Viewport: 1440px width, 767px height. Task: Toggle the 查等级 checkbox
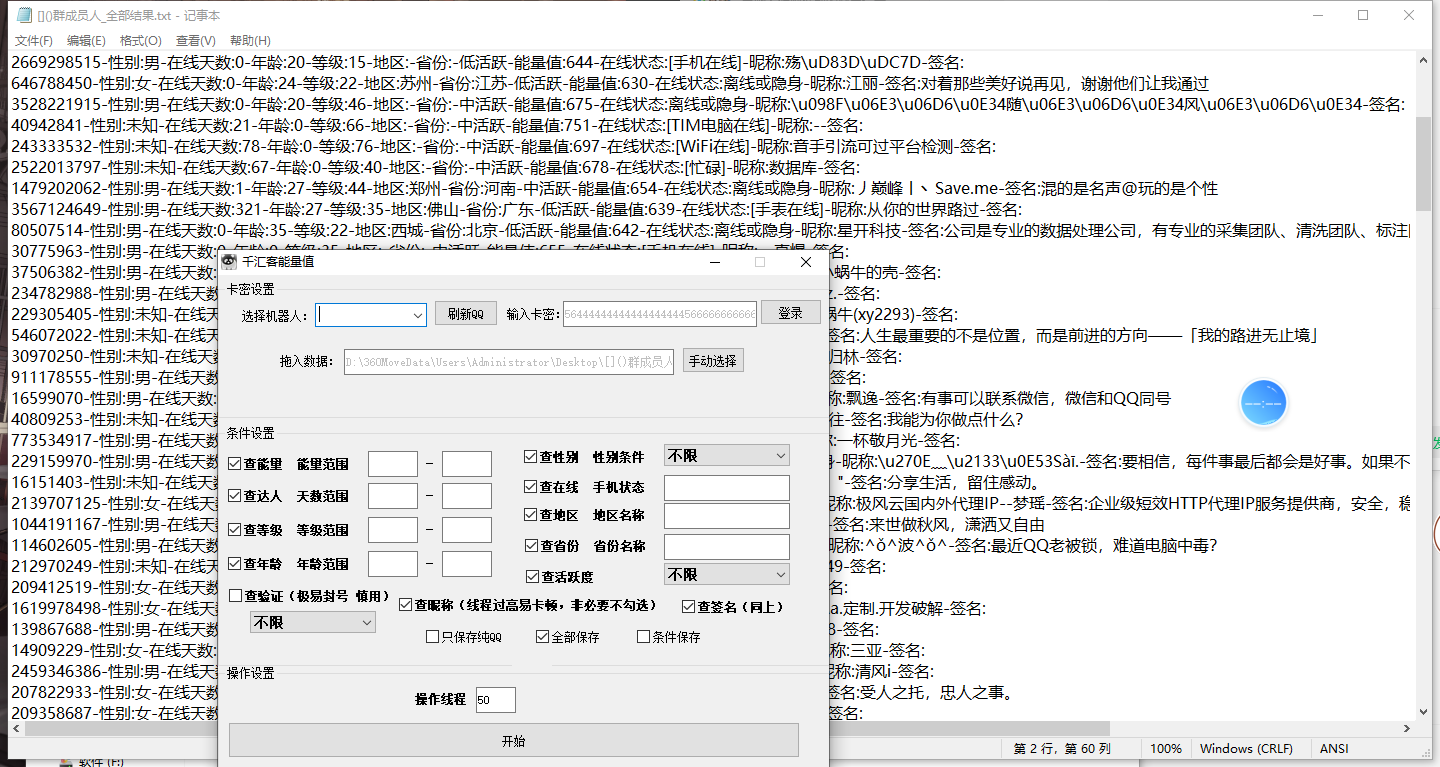point(235,530)
